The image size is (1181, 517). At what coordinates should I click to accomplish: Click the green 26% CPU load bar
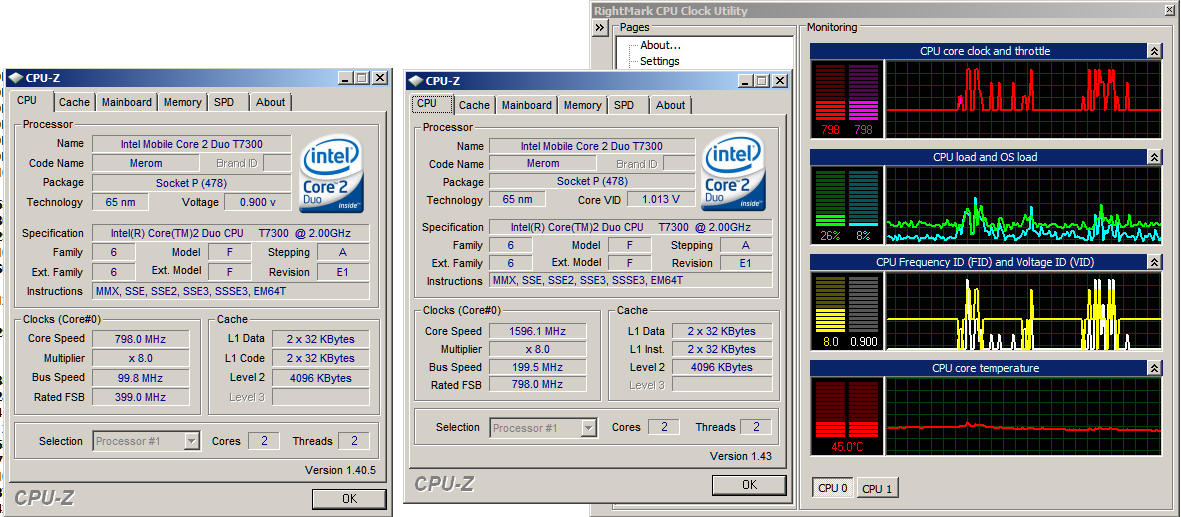tap(831, 197)
